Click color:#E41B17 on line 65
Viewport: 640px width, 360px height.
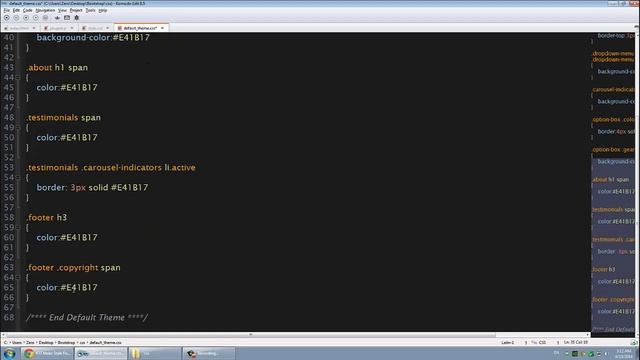(67, 288)
